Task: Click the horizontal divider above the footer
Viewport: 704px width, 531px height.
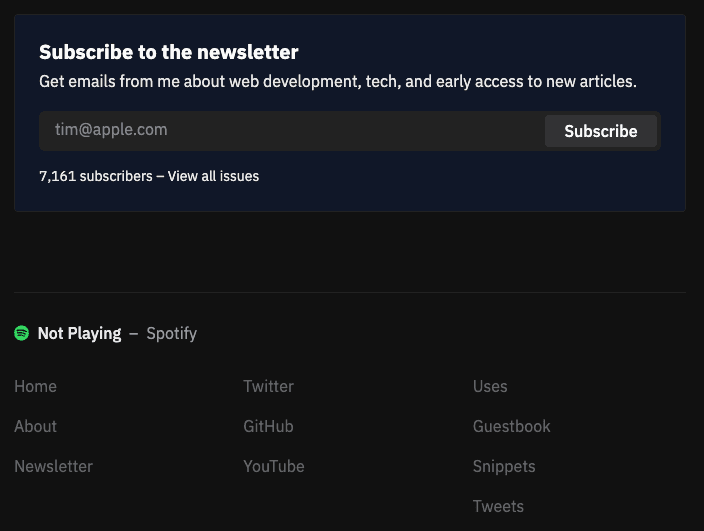Action: pyautogui.click(x=350, y=292)
